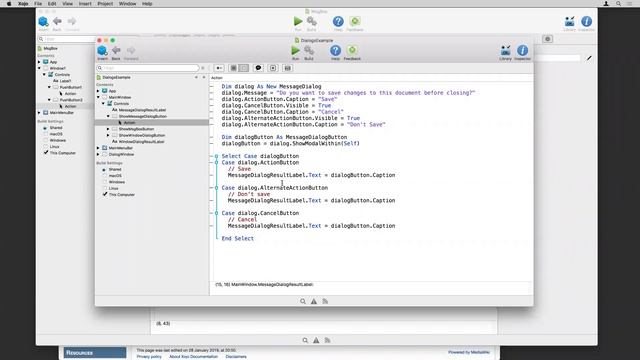Image resolution: width=640 pixels, height=360 pixels.
Task: Click the leftmost code editor toolbar button
Action: 219,68
